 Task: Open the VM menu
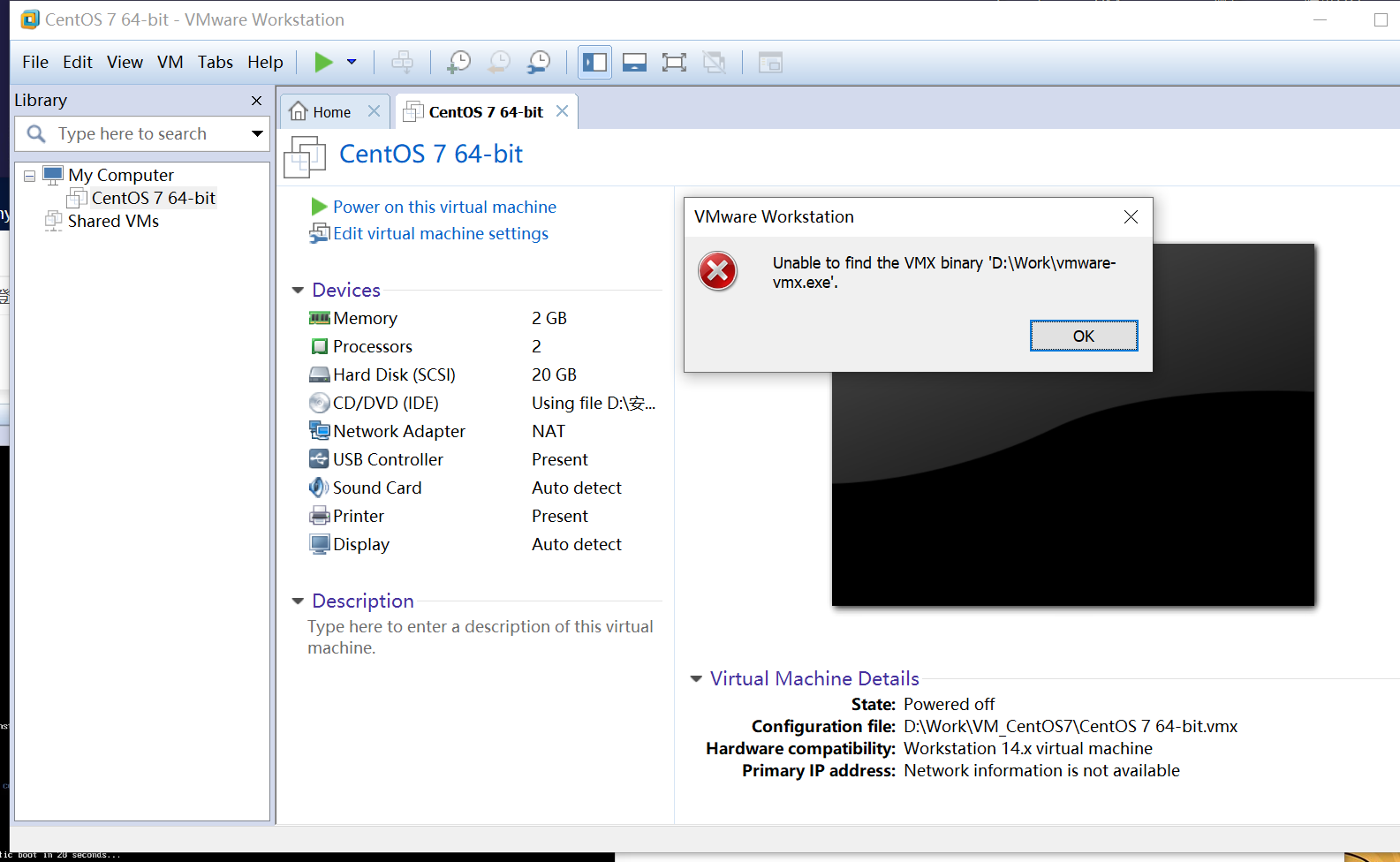click(170, 62)
